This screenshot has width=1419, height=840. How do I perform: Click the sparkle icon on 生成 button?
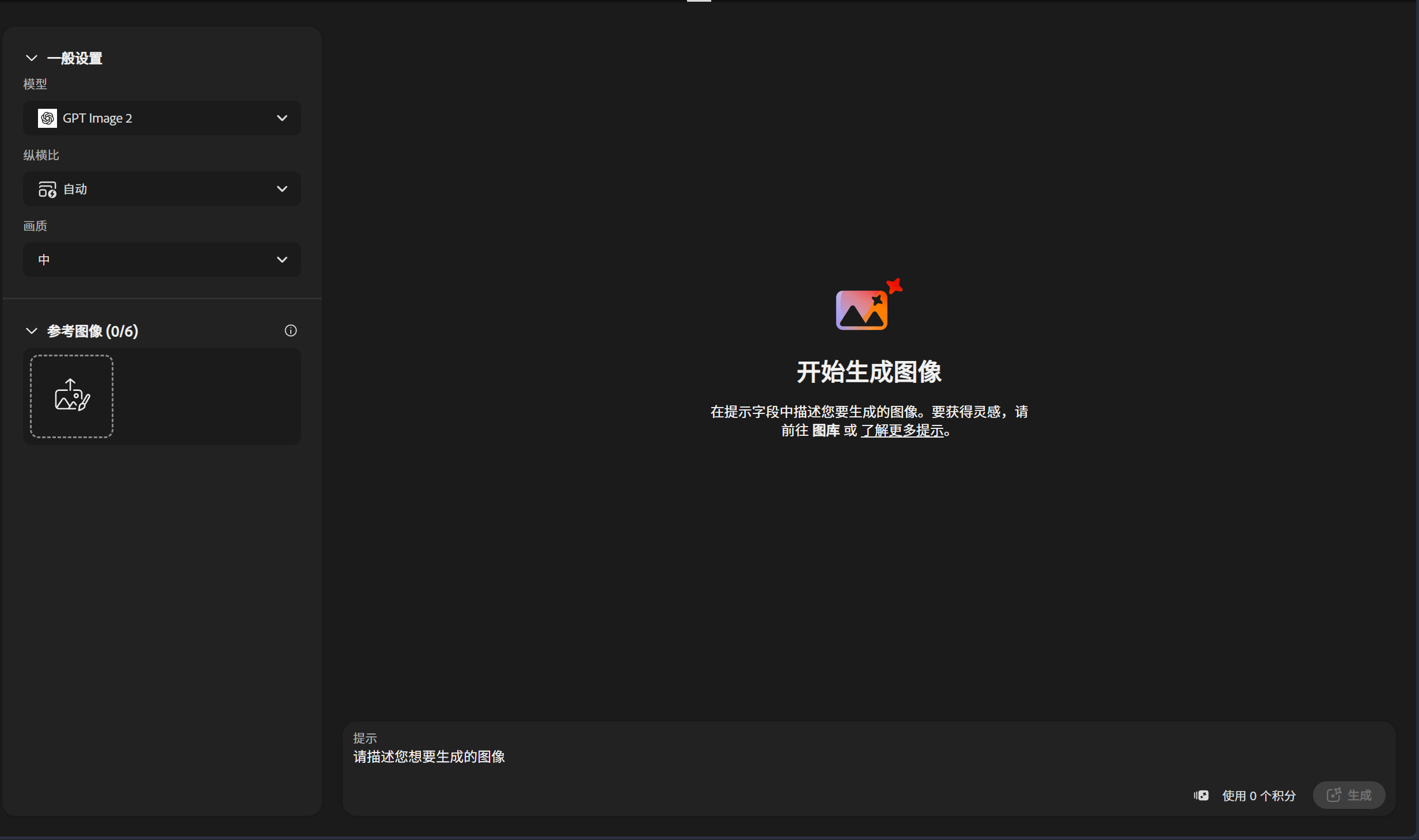(1334, 795)
